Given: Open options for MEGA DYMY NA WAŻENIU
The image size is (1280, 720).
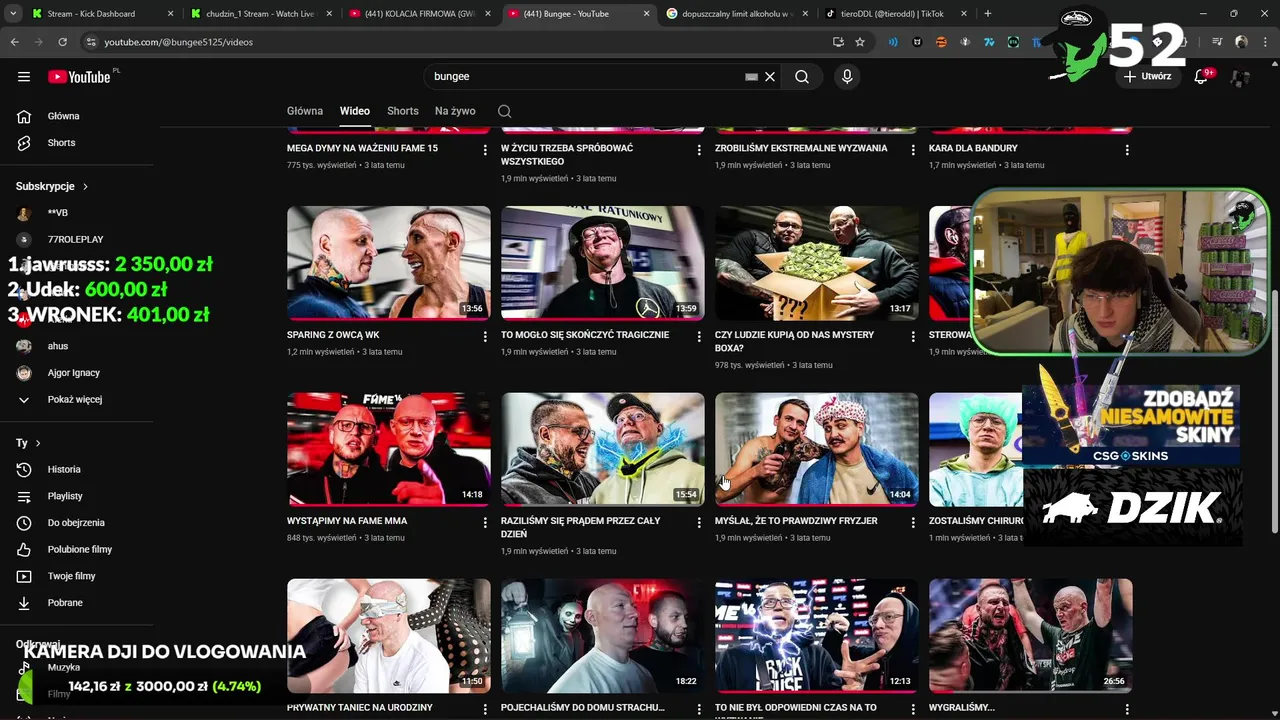Looking at the screenshot, I should pyautogui.click(x=485, y=151).
